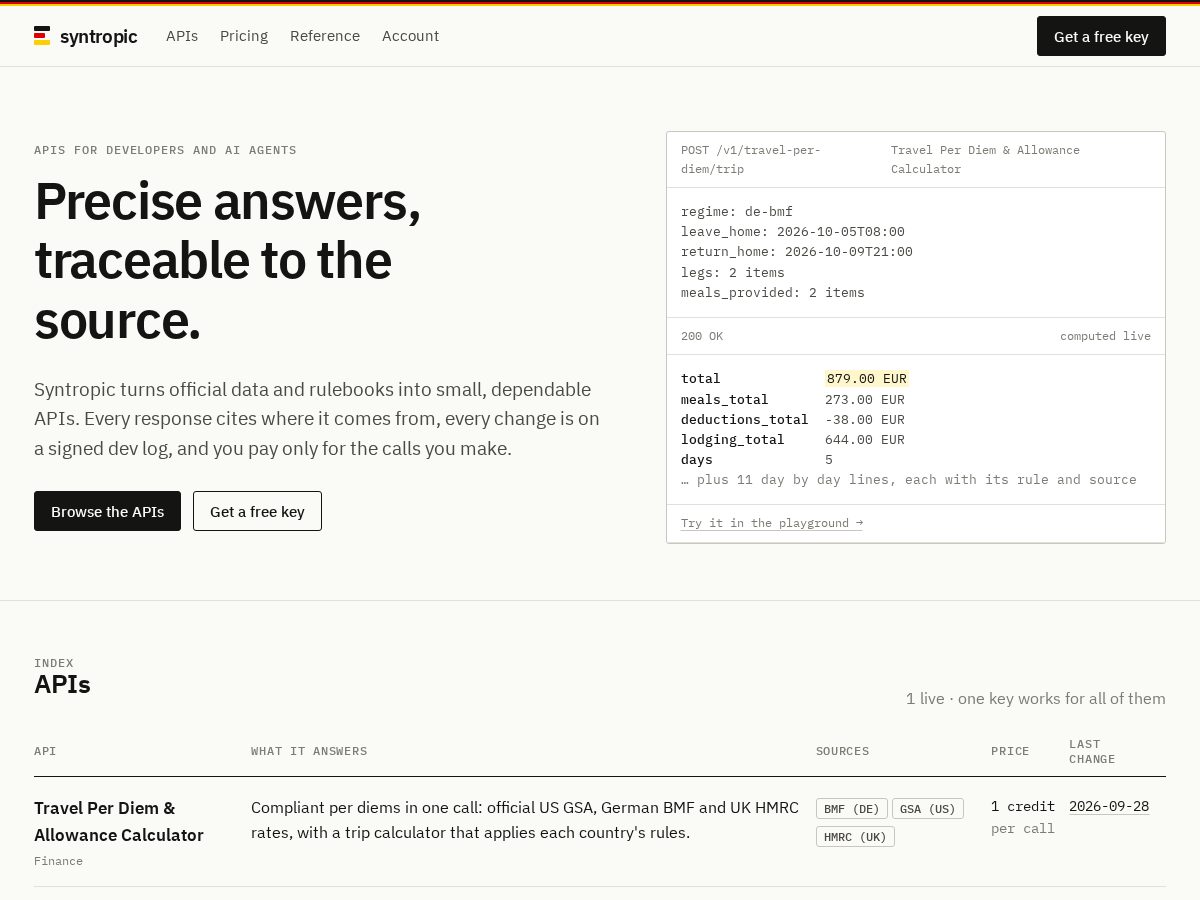The height and width of the screenshot is (900, 1200).
Task: Click the meals_total 273.00 EUR value
Action: (865, 399)
